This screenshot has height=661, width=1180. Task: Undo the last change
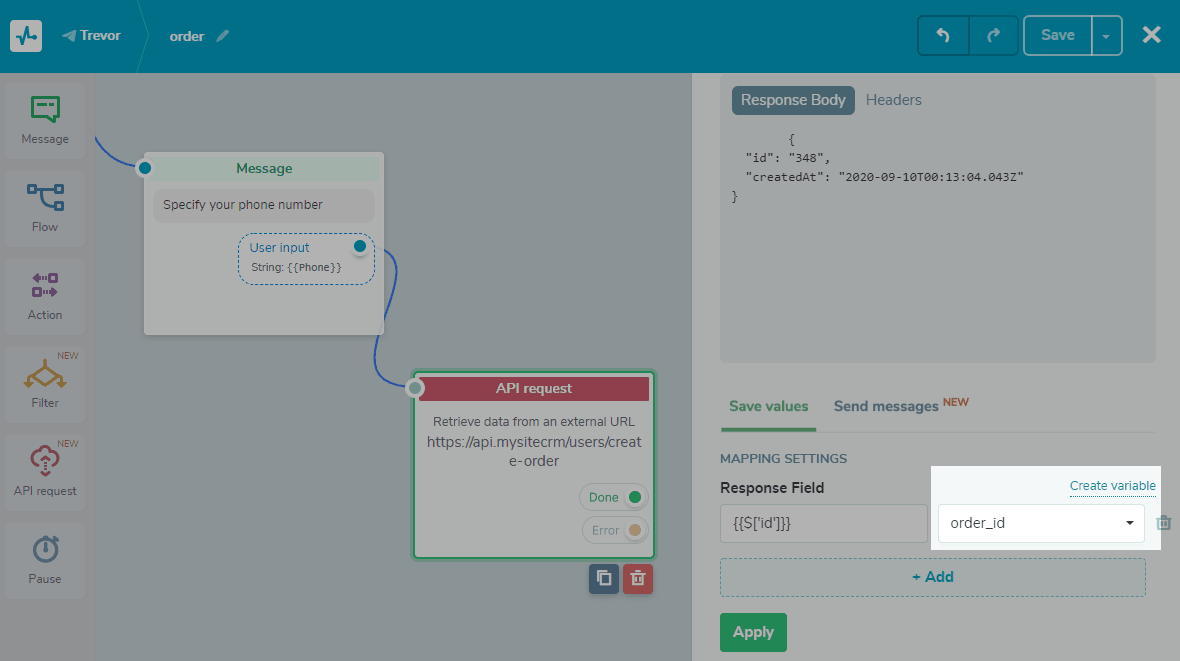pyautogui.click(x=943, y=35)
